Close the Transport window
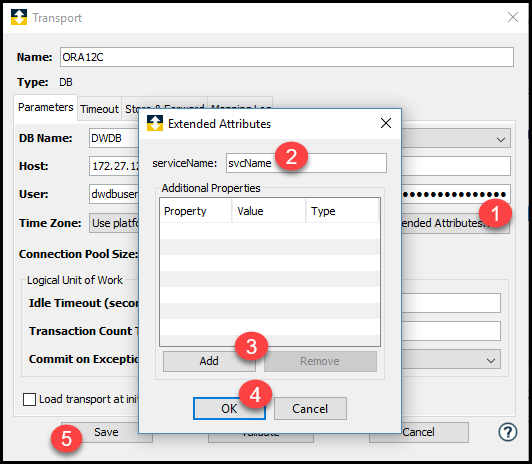Screen dimensions: 532x464 [513, 17]
